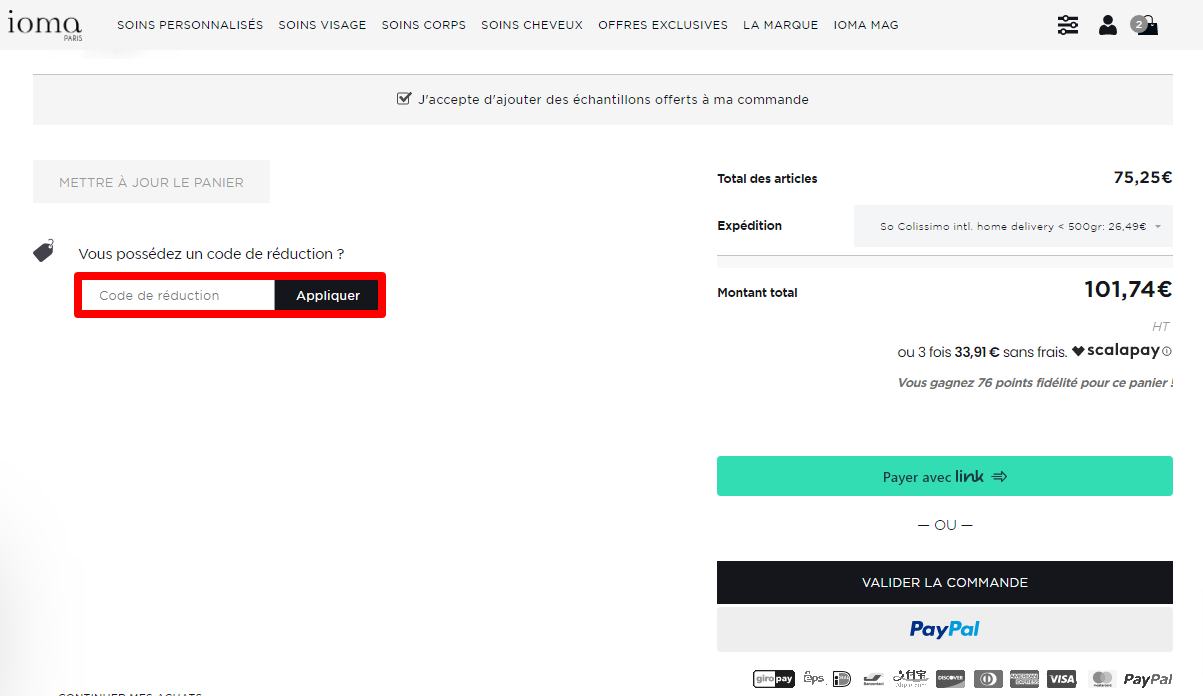Uncheck the free samples acceptance checkbox
Viewport: 1203px width, 696px height.
click(x=404, y=99)
